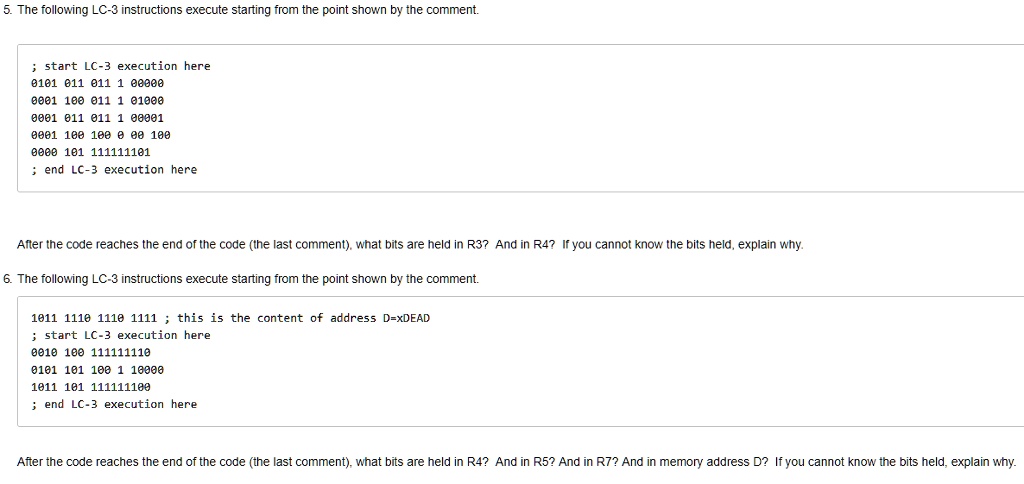Click the question text asking about R3 and R4
This screenshot has width=1024, height=484.
pos(410,245)
